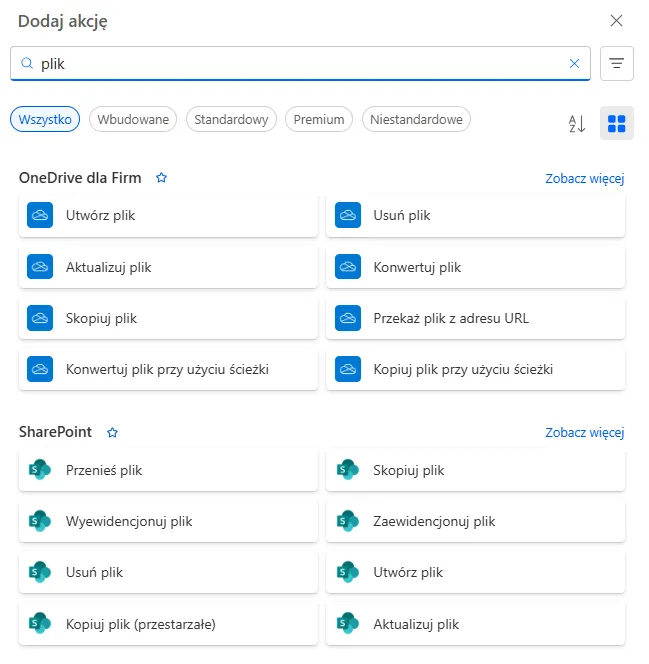Click SharePoint icon beside Zaewidencjonuj plik
This screenshot has height=664, width=649.
click(x=347, y=521)
